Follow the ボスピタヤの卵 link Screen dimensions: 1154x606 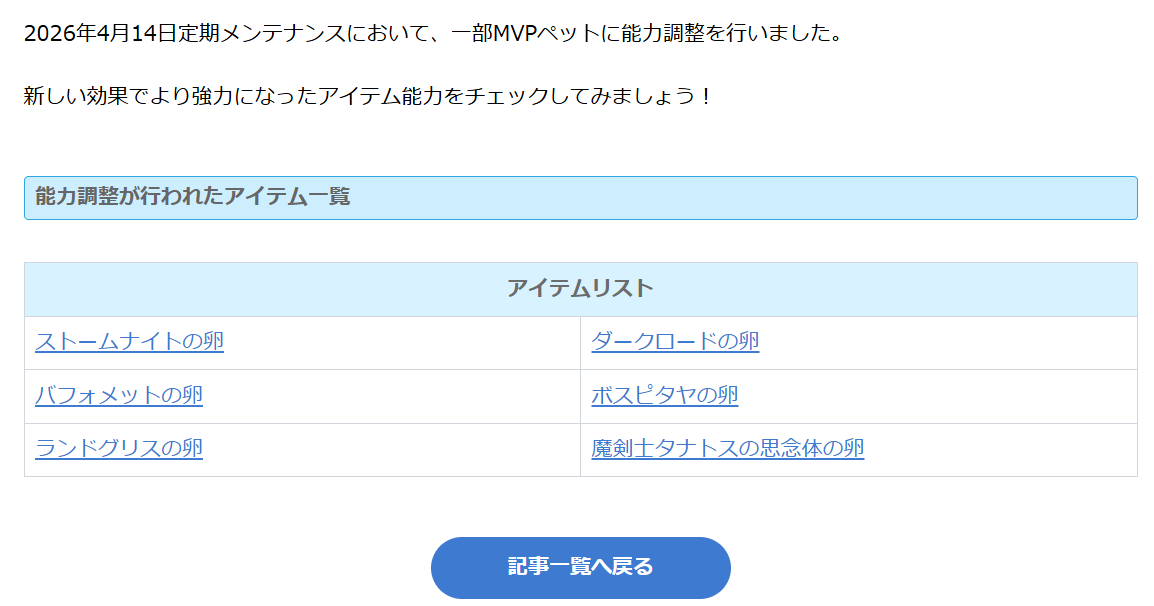click(x=665, y=395)
